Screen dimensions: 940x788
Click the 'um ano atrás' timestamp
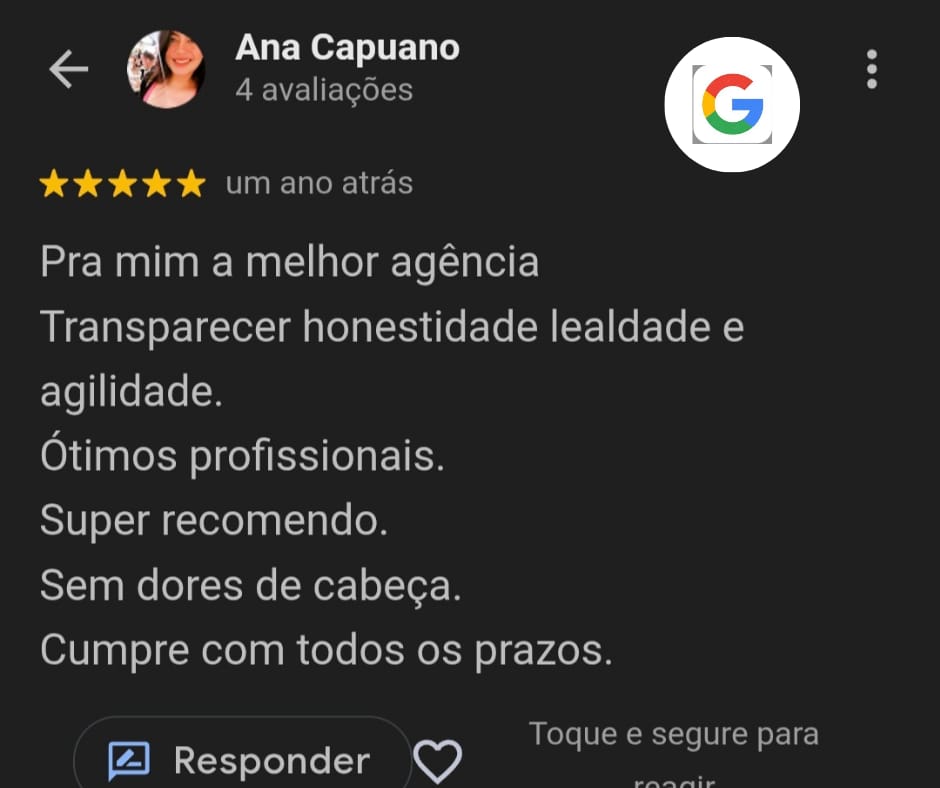(320, 183)
